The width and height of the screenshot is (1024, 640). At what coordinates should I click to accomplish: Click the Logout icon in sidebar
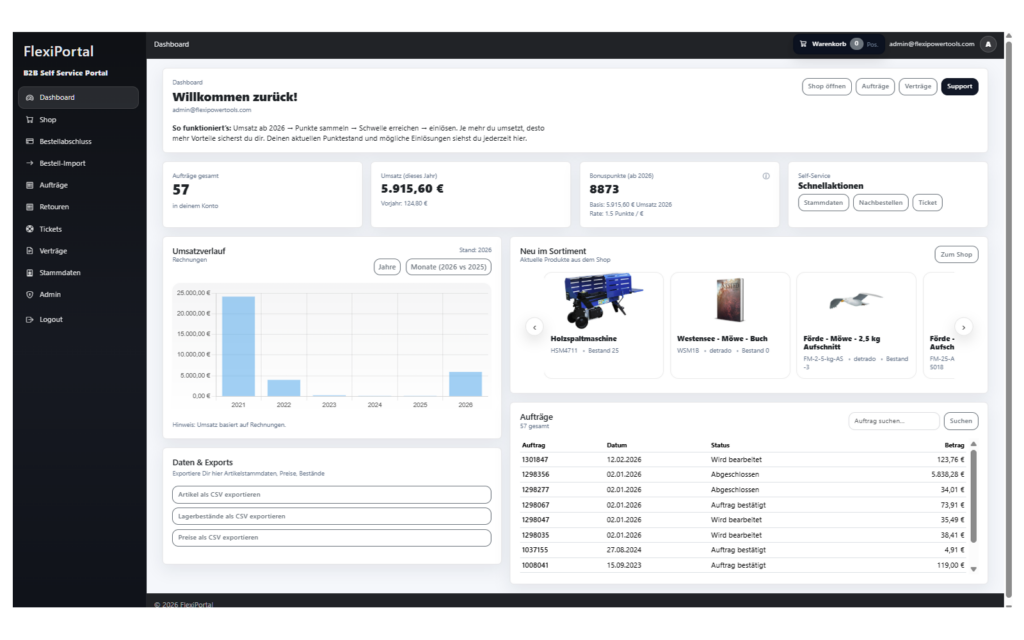[x=30, y=320]
